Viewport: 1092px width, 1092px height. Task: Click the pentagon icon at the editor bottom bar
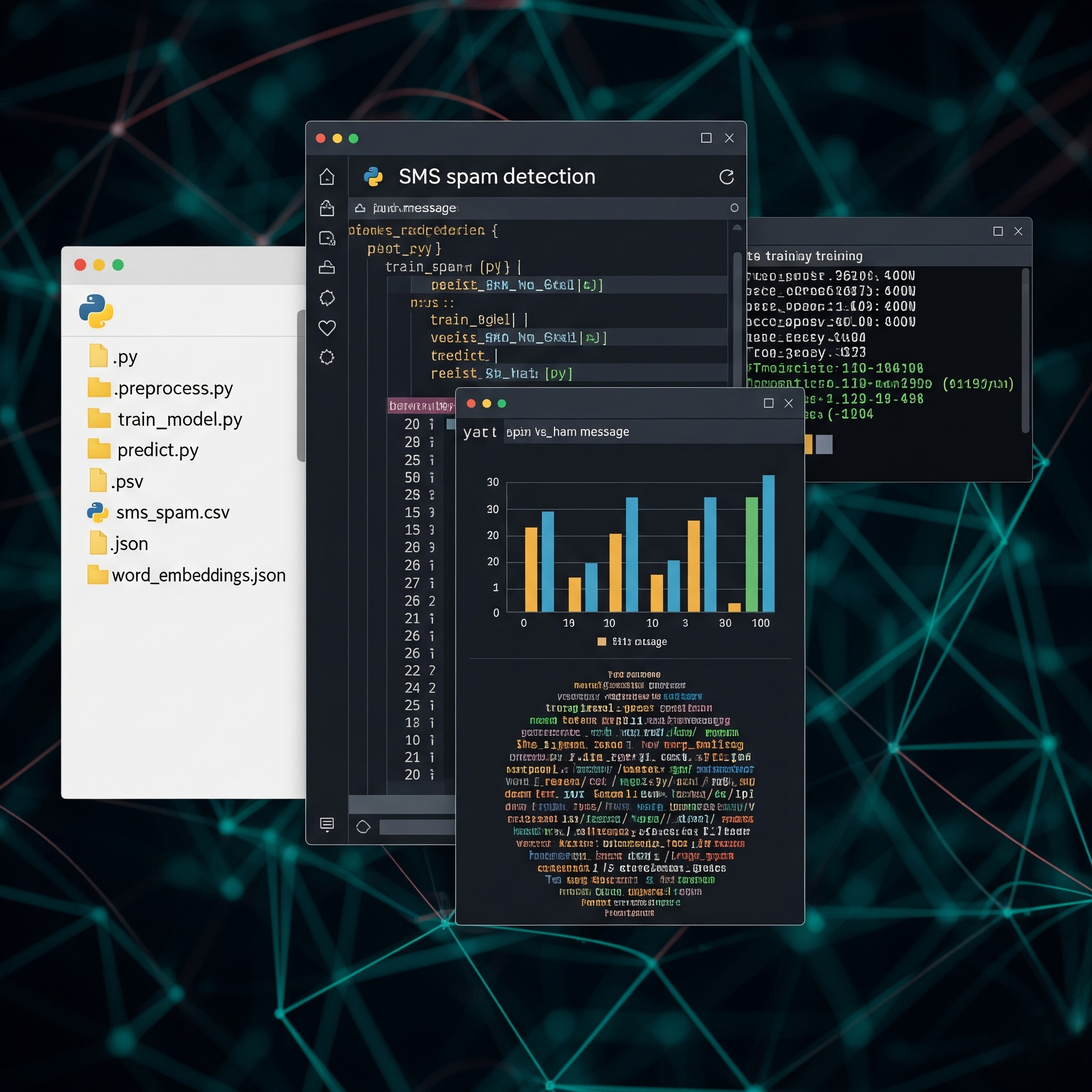click(364, 827)
